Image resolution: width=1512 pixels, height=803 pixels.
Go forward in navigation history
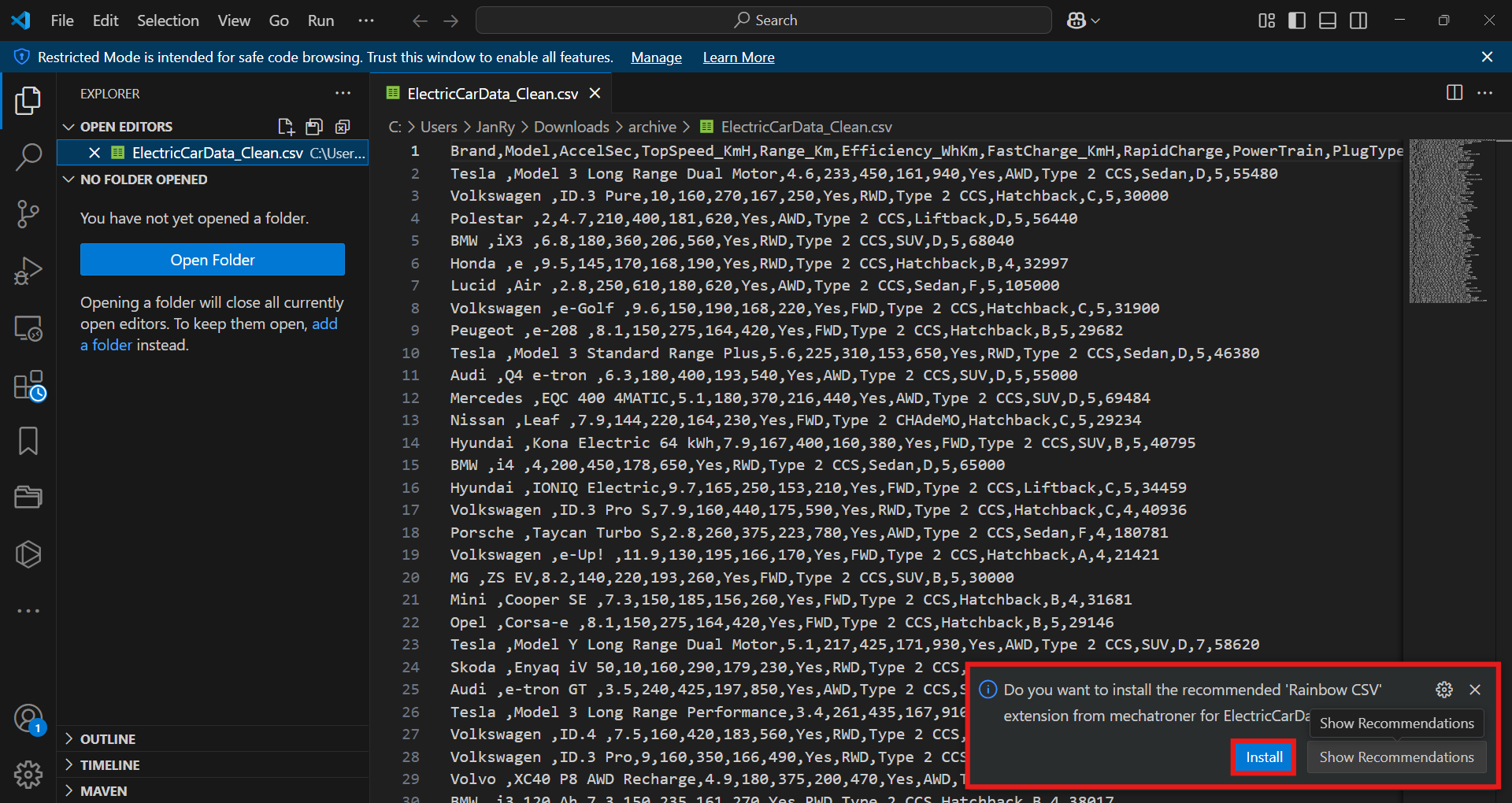coord(451,20)
